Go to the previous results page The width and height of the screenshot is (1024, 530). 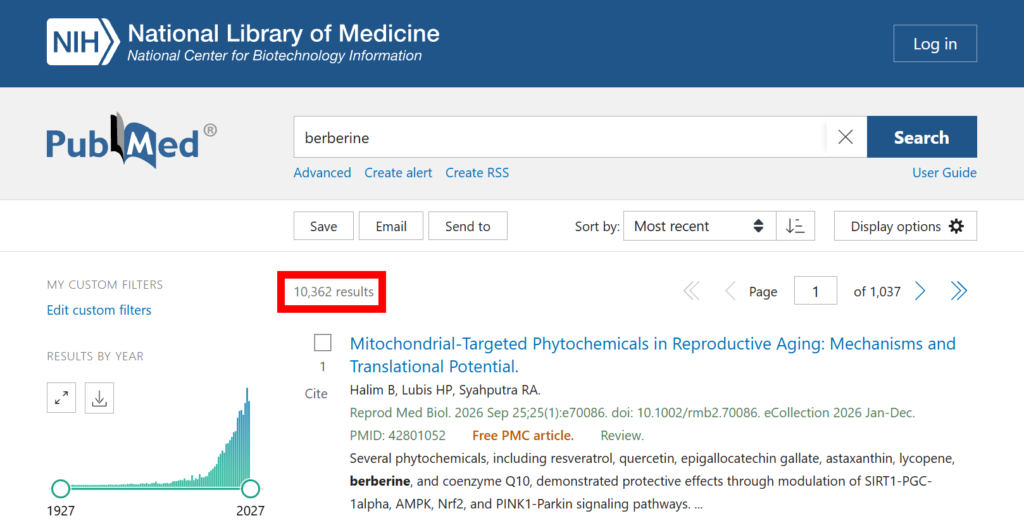730,291
